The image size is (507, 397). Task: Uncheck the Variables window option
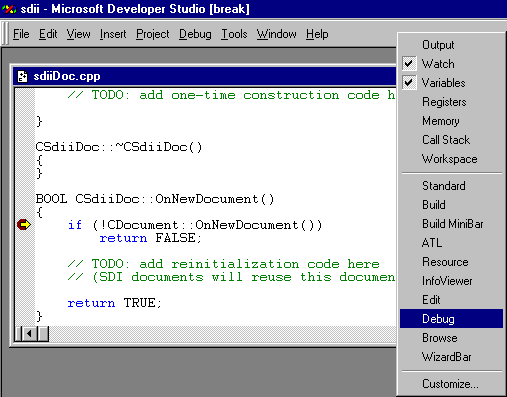coord(451,83)
